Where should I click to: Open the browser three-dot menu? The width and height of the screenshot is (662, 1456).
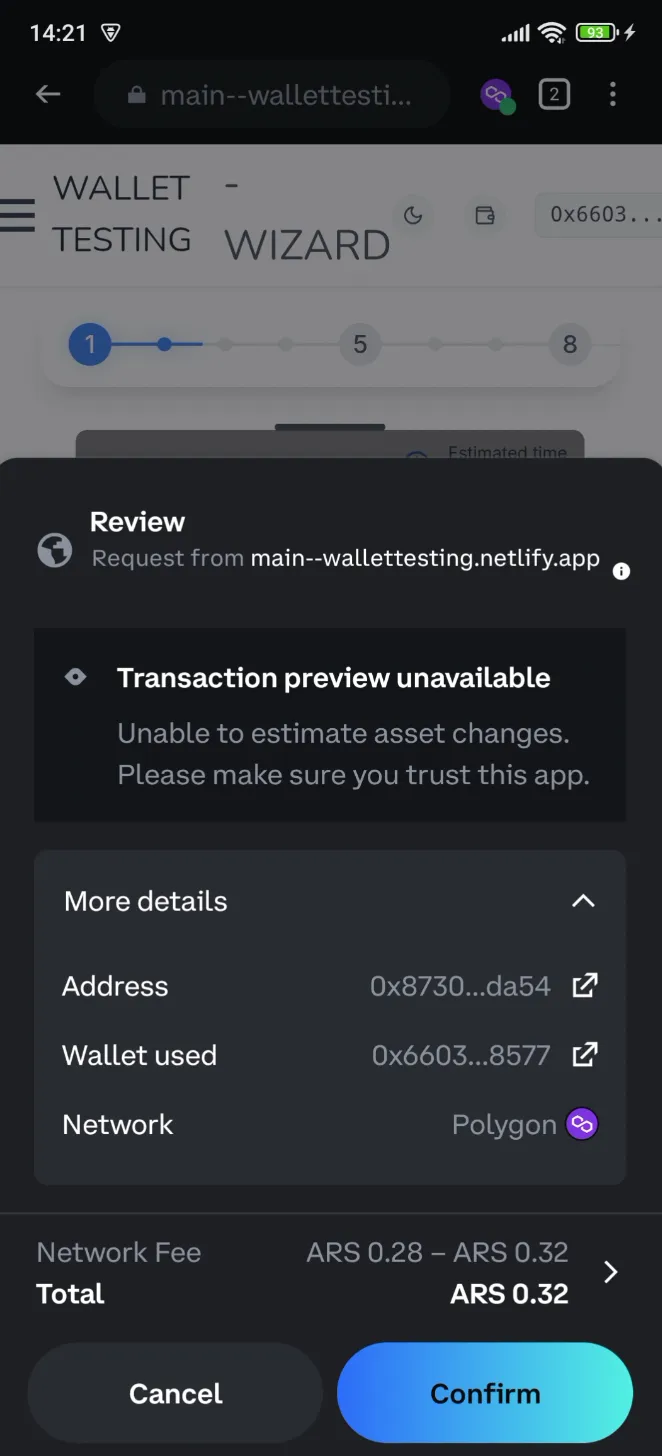pos(612,94)
